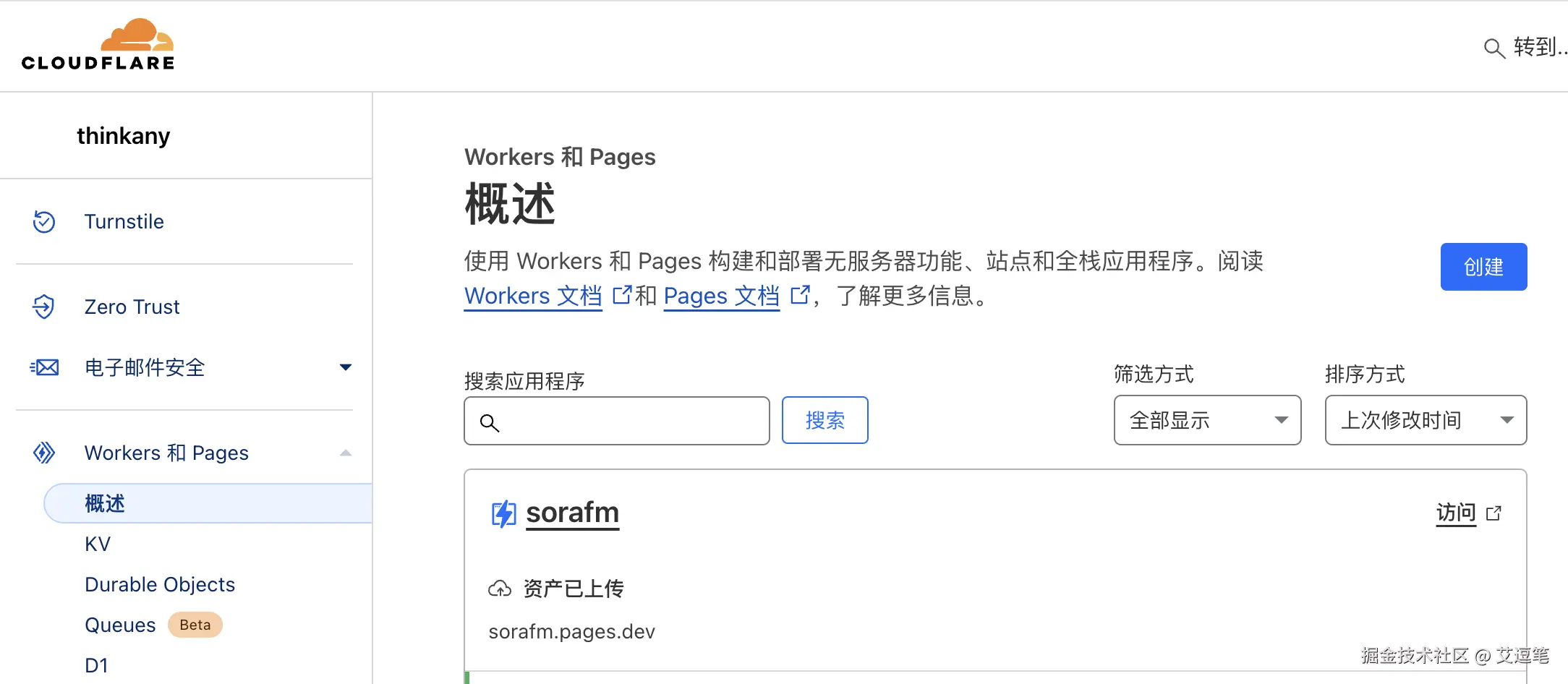
Task: Open the 排序方式 上次修改时间 dropdown
Action: pyautogui.click(x=1426, y=420)
